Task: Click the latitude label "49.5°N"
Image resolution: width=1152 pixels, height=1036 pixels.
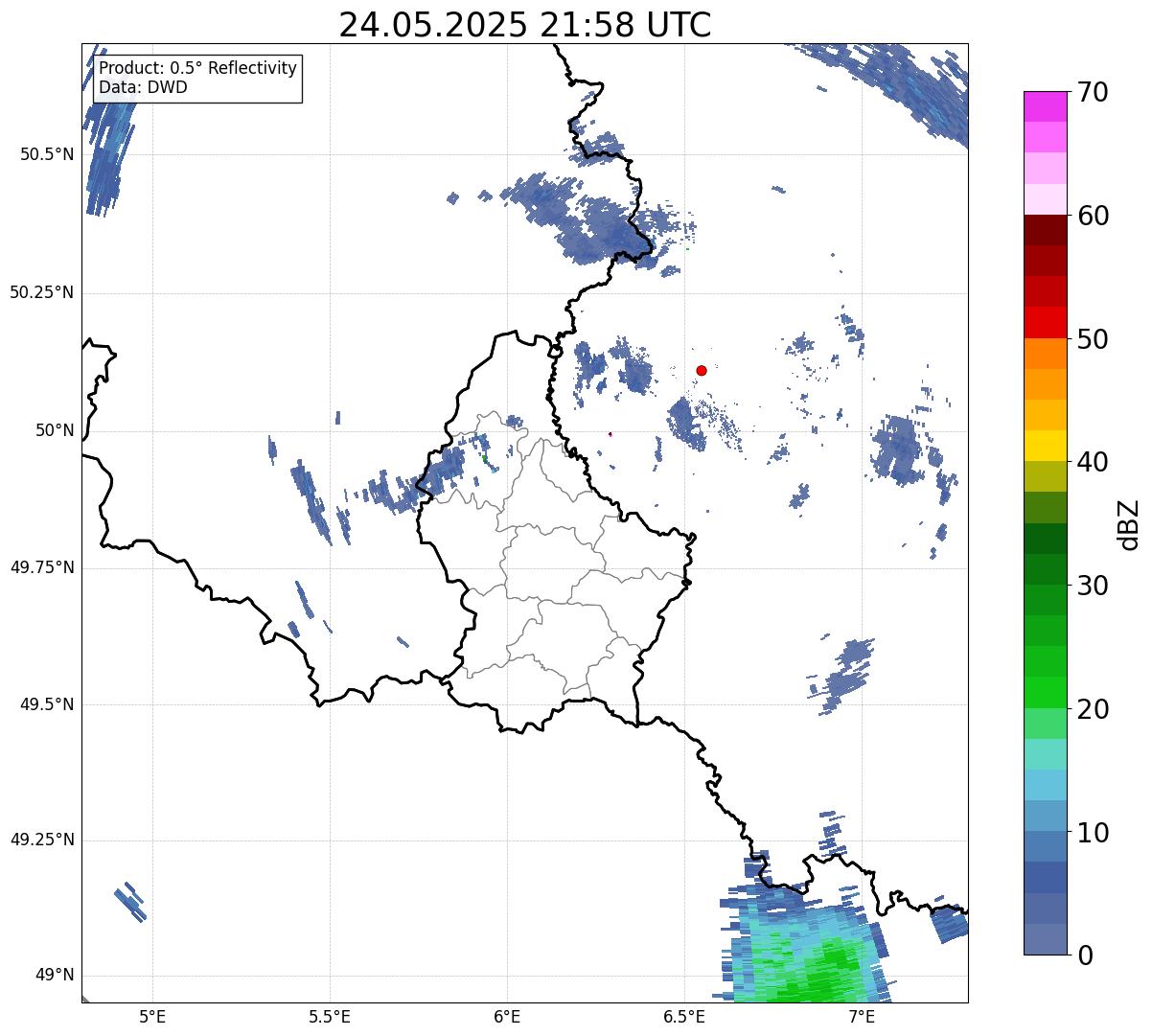Action: [47, 704]
